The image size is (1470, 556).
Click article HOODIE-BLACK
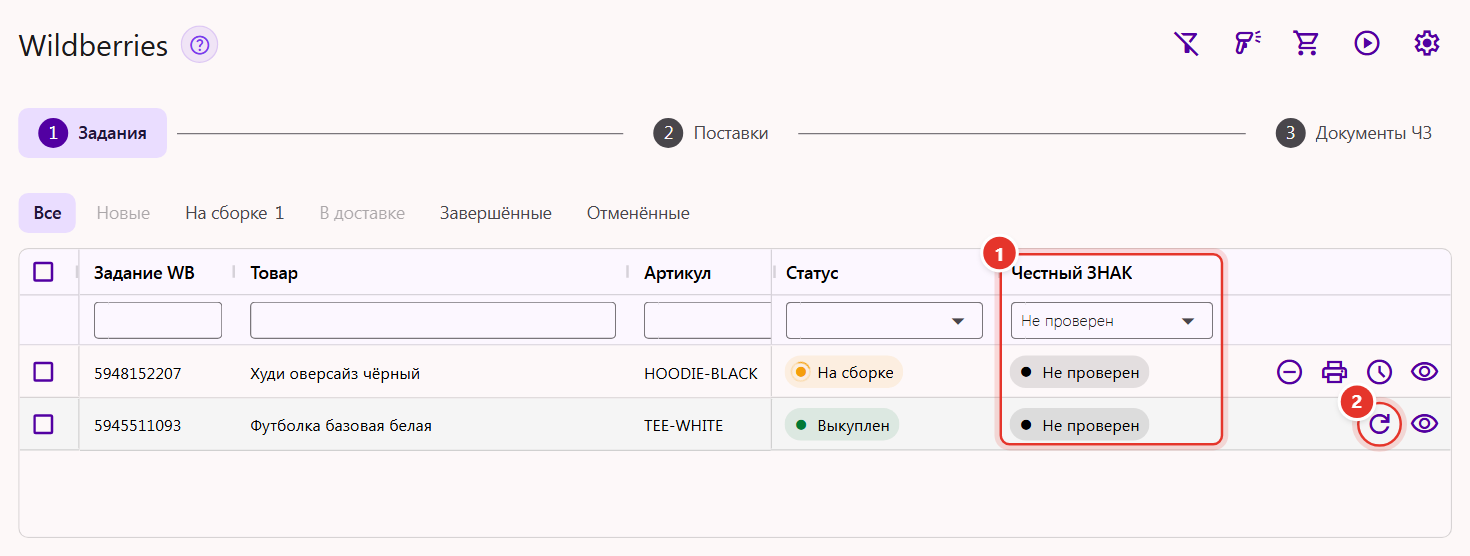coord(701,373)
